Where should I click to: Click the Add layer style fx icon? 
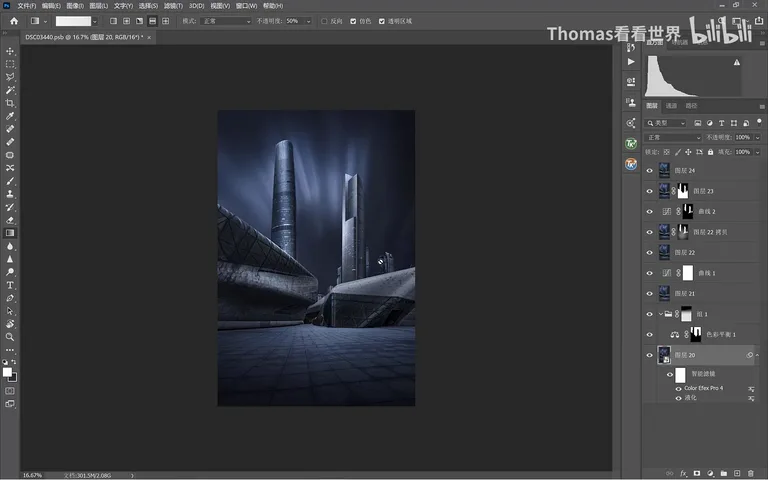[x=683, y=473]
